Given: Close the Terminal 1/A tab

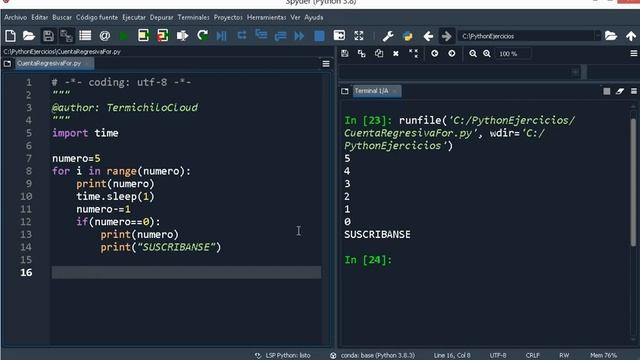Looking at the screenshot, I should tap(395, 91).
